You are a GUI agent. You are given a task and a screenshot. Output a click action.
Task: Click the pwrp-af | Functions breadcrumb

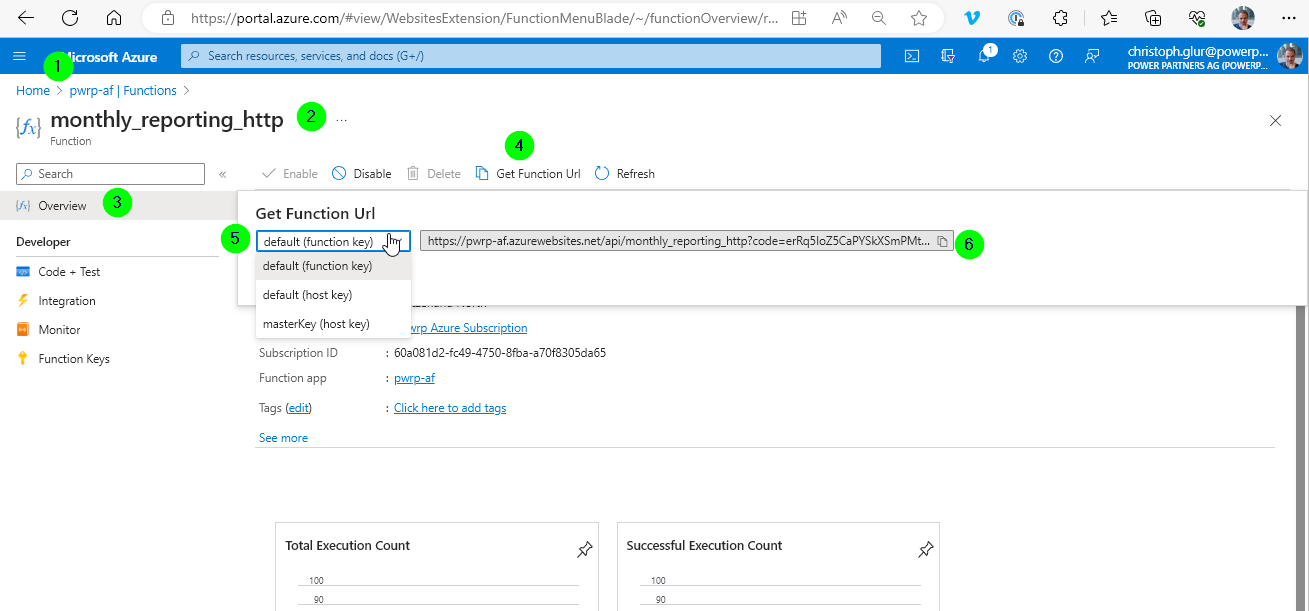123,90
